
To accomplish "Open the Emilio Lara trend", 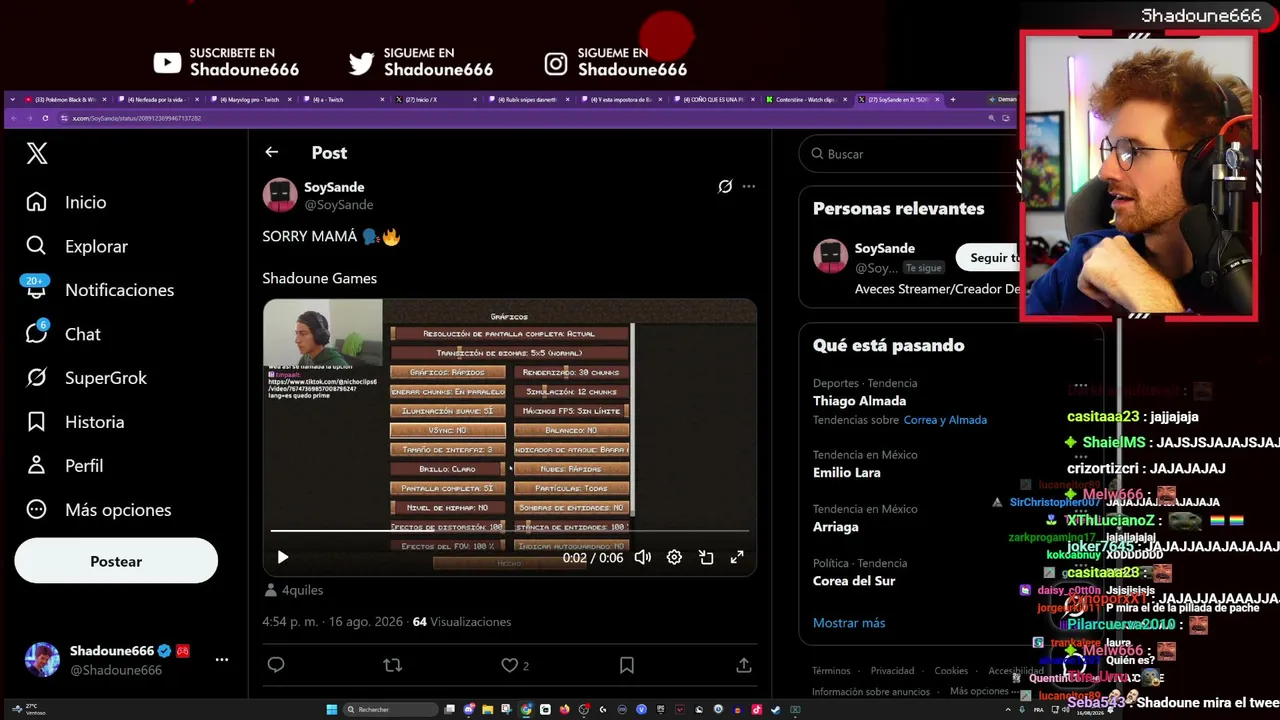I will coord(847,473).
